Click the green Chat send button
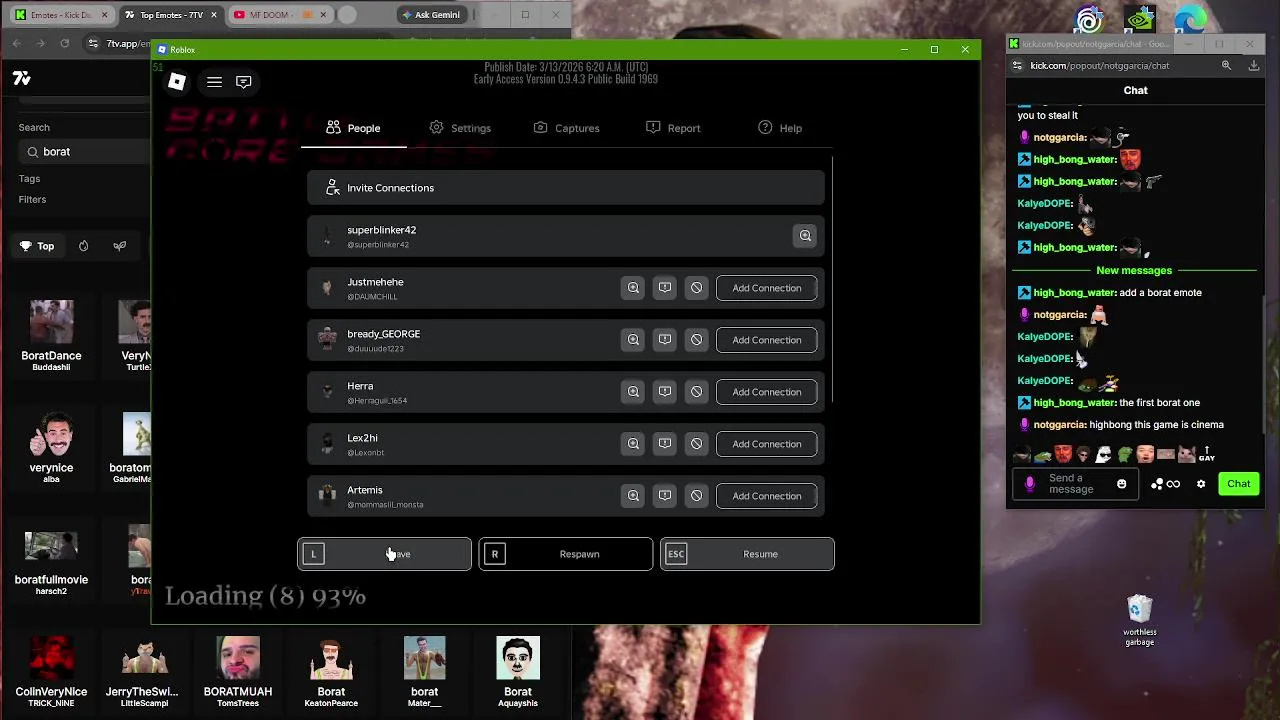1280x720 pixels. pyautogui.click(x=1238, y=484)
